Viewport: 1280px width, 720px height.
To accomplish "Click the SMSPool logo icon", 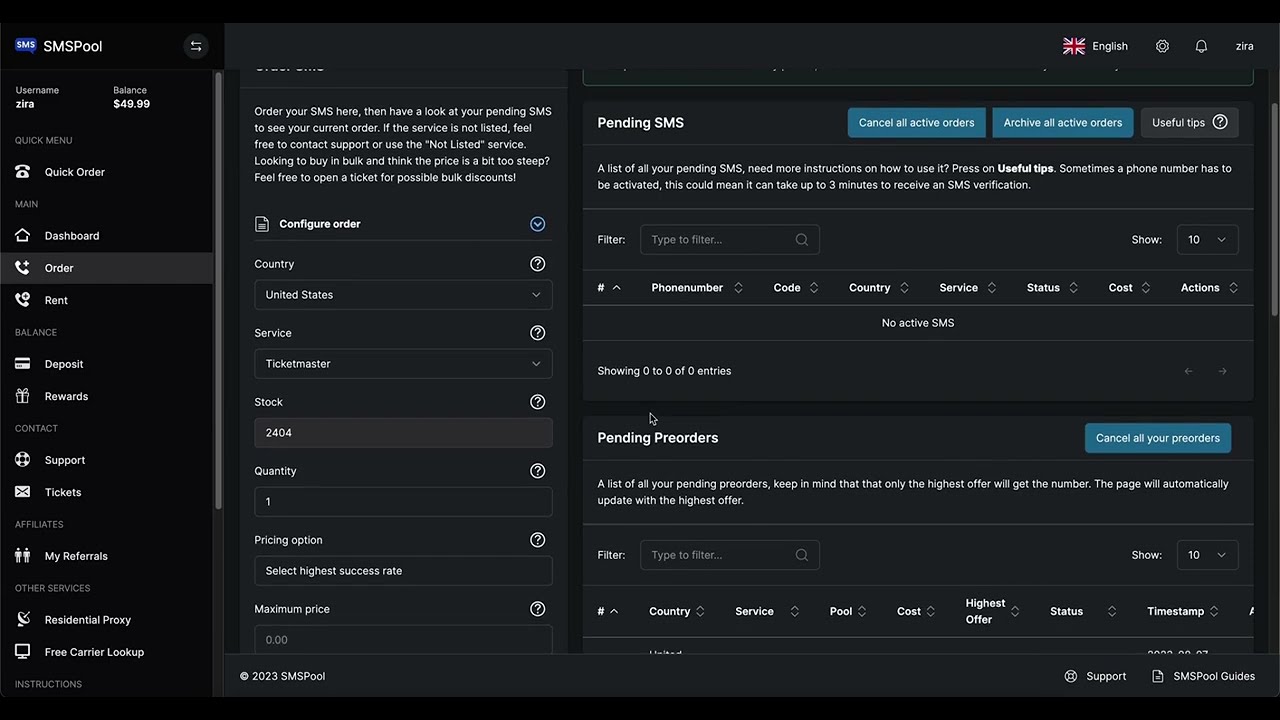I will (26, 46).
